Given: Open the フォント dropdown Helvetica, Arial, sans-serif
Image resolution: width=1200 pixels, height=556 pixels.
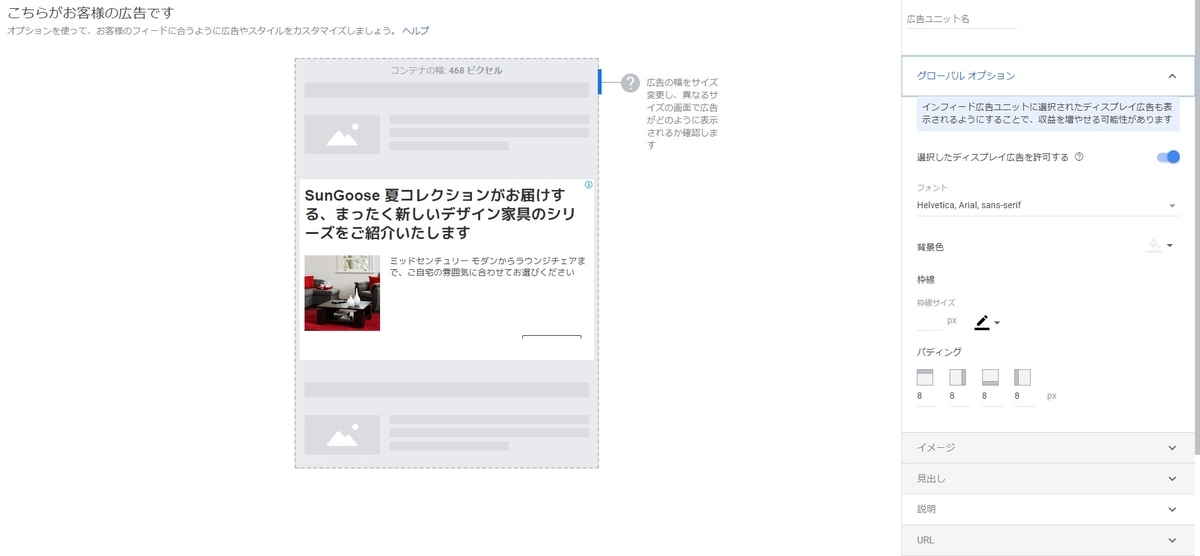Looking at the screenshot, I should [x=1047, y=205].
